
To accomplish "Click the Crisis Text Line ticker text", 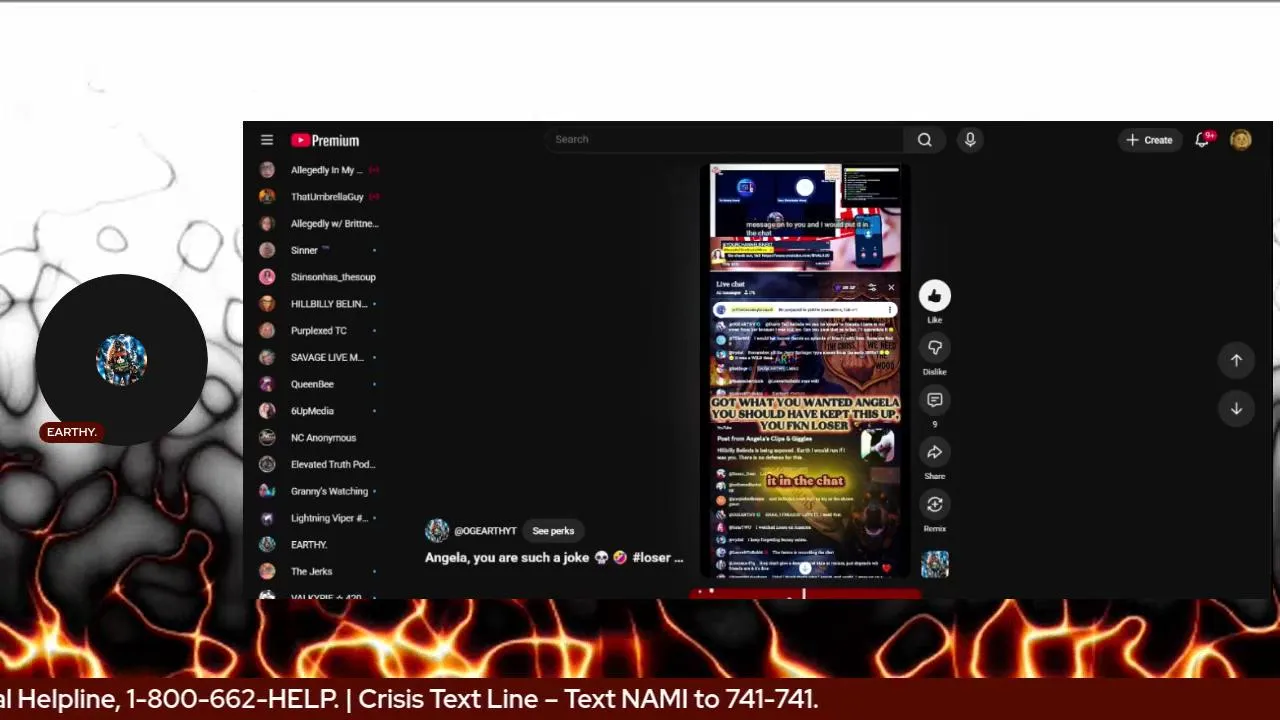I will tap(588, 699).
